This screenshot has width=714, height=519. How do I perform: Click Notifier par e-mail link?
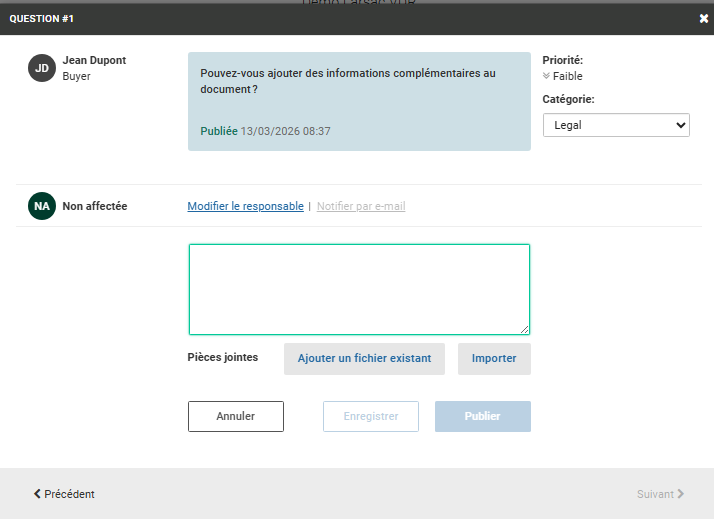361,206
